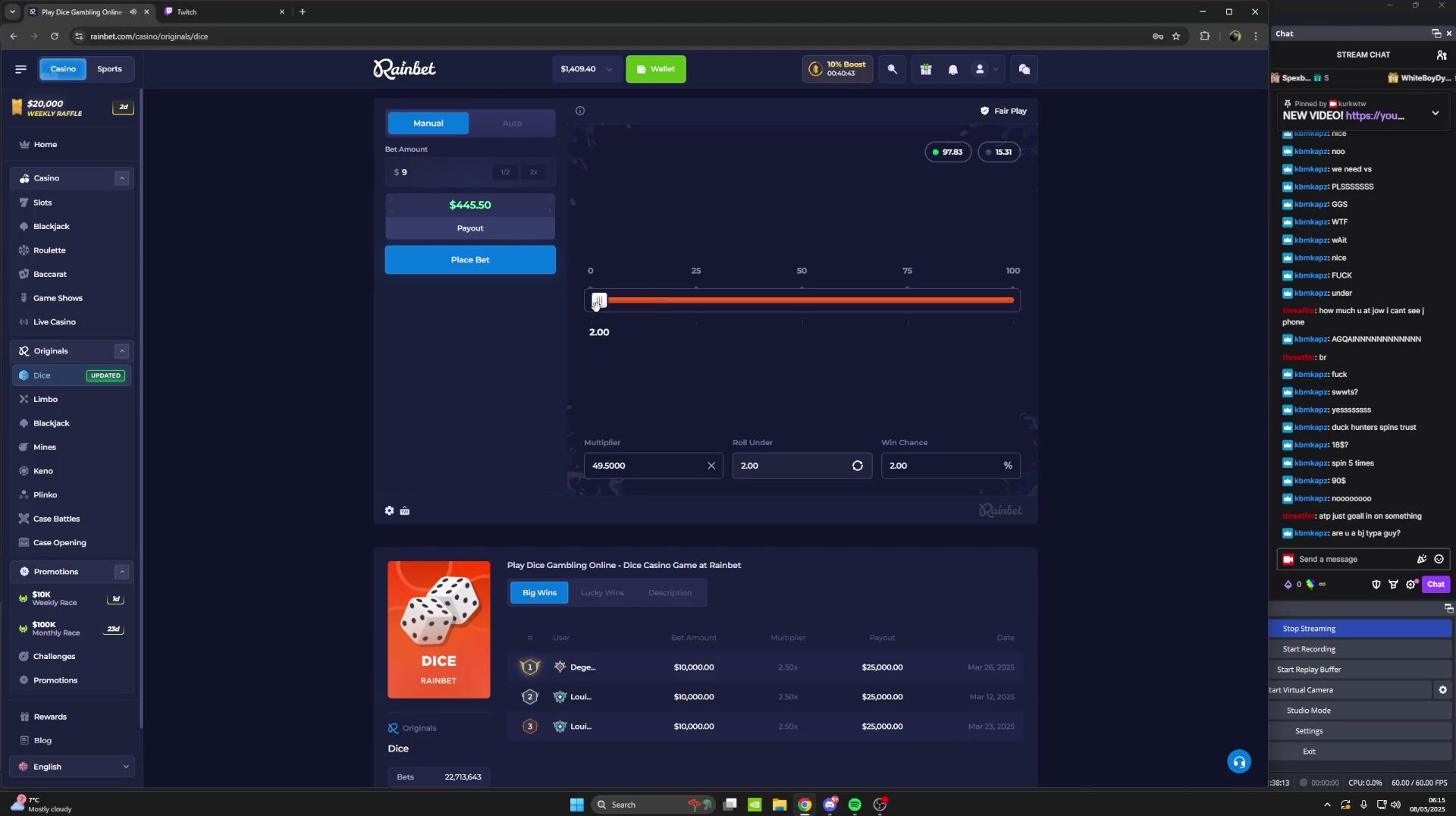Open the notifications bell
This screenshot has height=816, width=1456.
953,69
